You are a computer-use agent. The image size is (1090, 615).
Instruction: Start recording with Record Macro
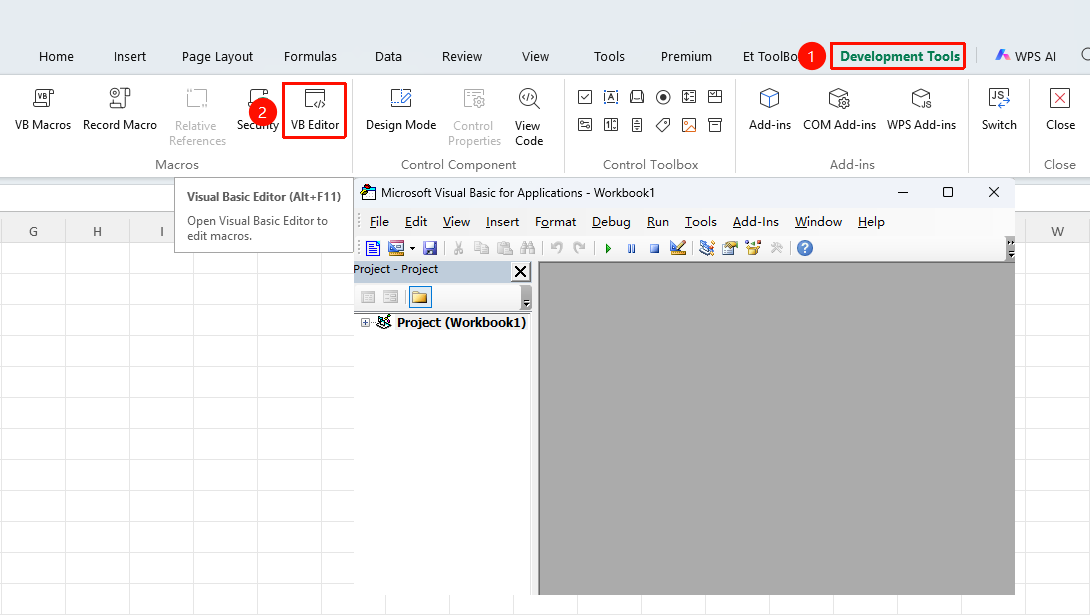120,109
